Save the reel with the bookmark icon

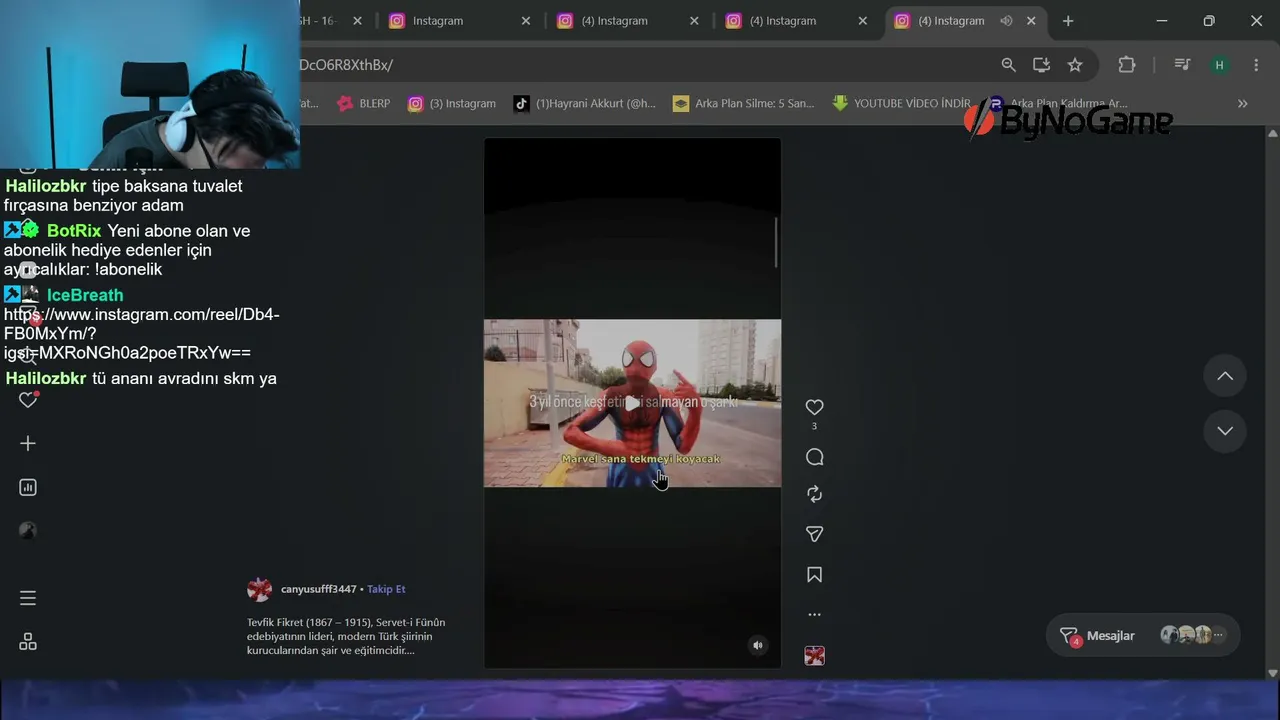pyautogui.click(x=814, y=575)
